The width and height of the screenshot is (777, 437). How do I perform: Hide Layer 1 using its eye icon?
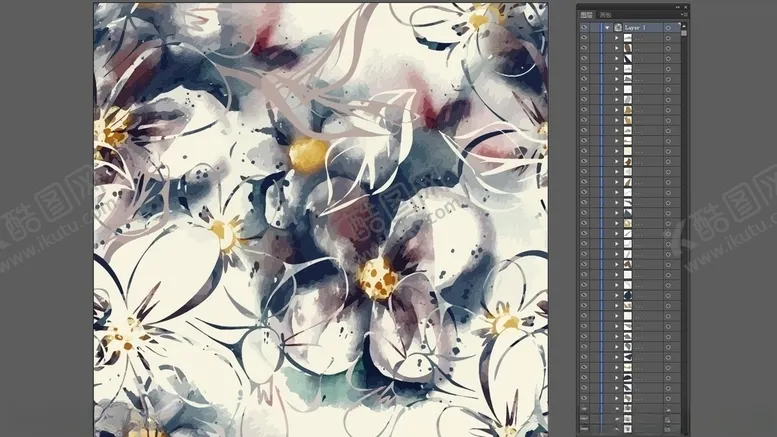[584, 28]
